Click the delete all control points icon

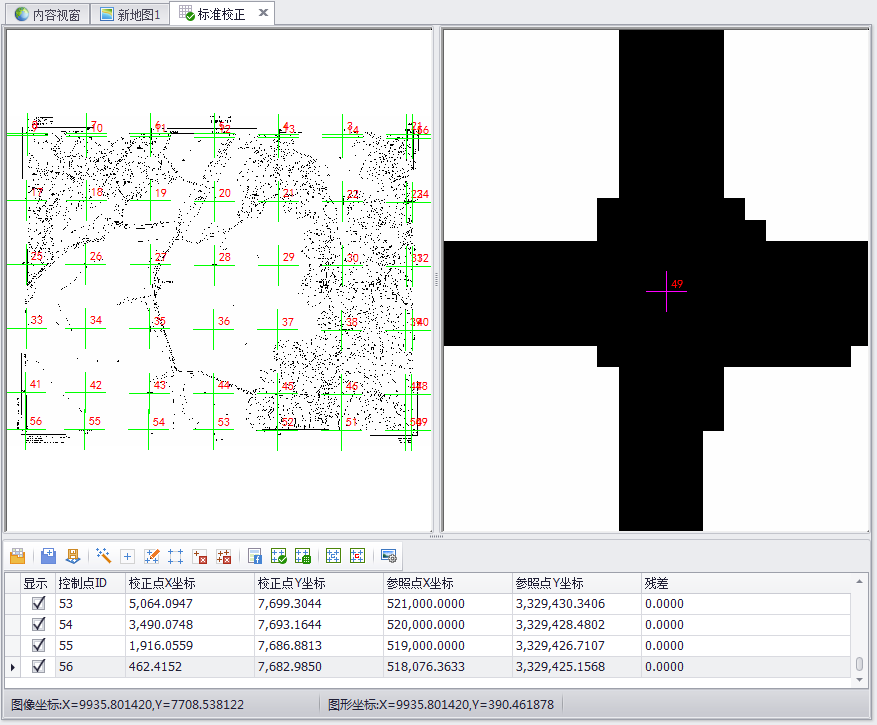pyautogui.click(x=224, y=556)
